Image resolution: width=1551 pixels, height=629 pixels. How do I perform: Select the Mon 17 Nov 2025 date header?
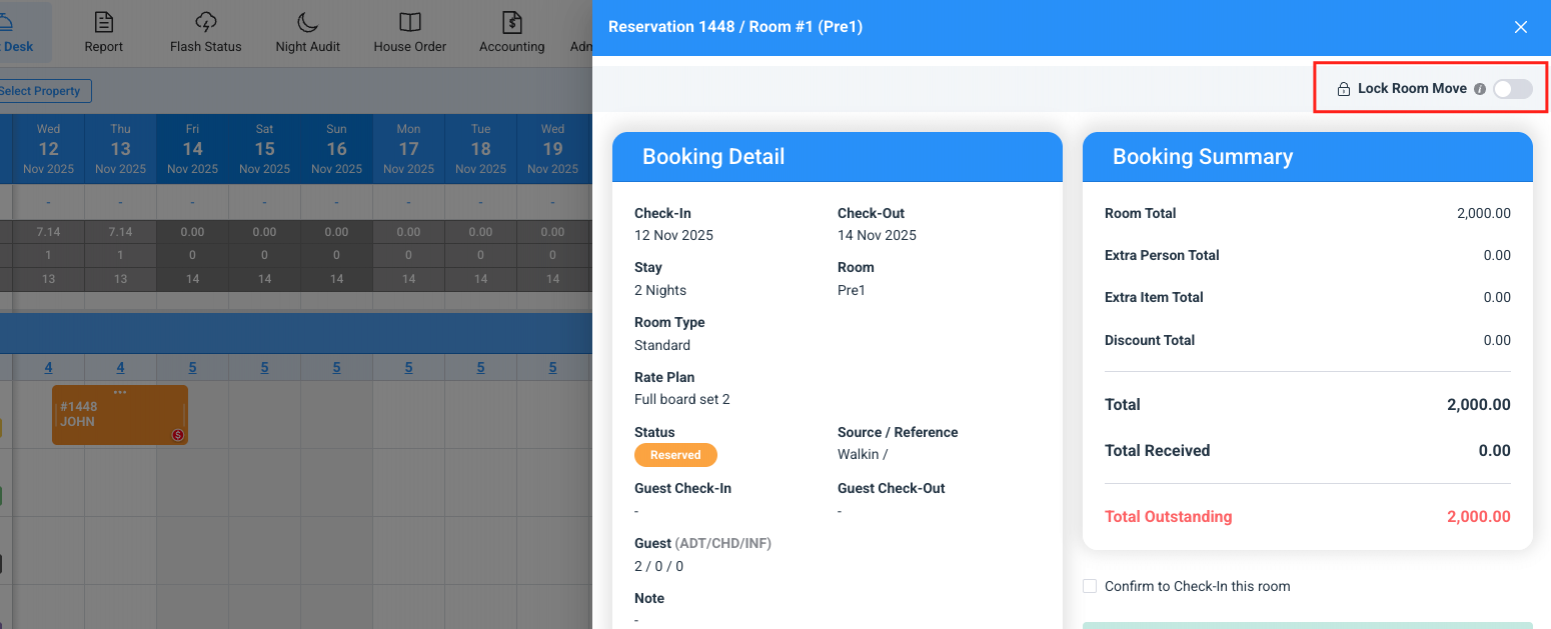[408, 149]
